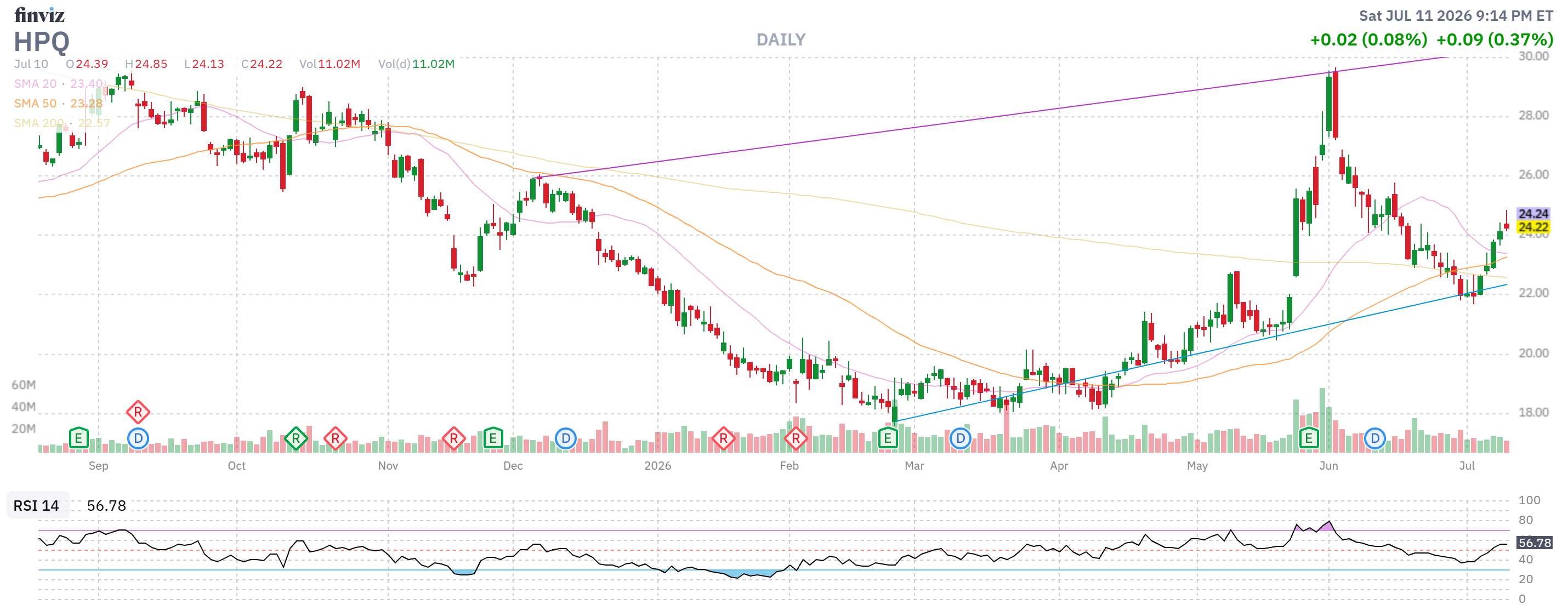Open the mid-November red R marker
The height and width of the screenshot is (616, 1568).
453,438
